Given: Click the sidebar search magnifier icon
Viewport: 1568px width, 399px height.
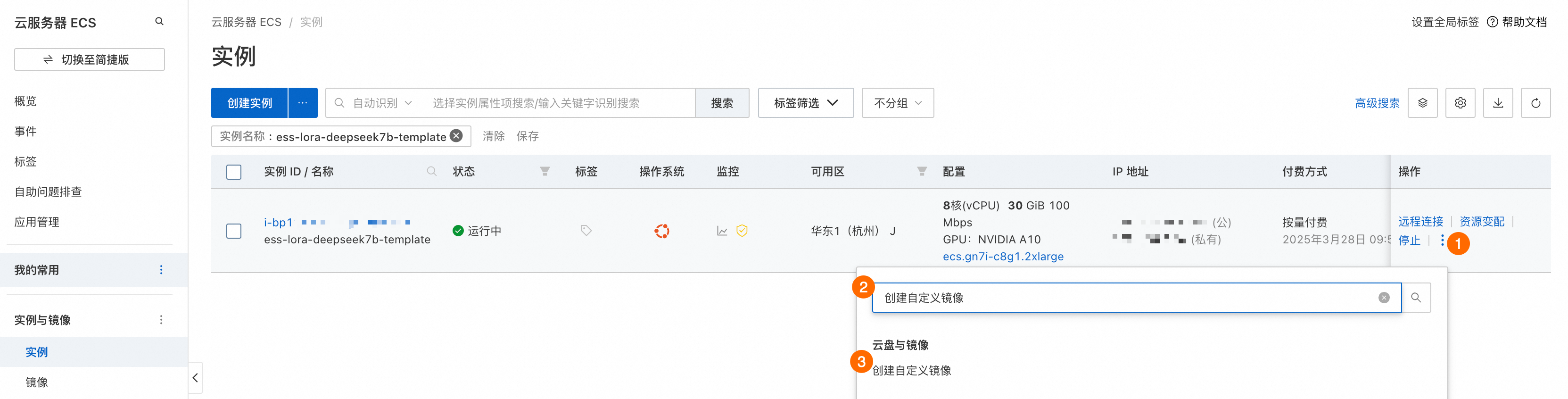Looking at the screenshot, I should (x=159, y=21).
